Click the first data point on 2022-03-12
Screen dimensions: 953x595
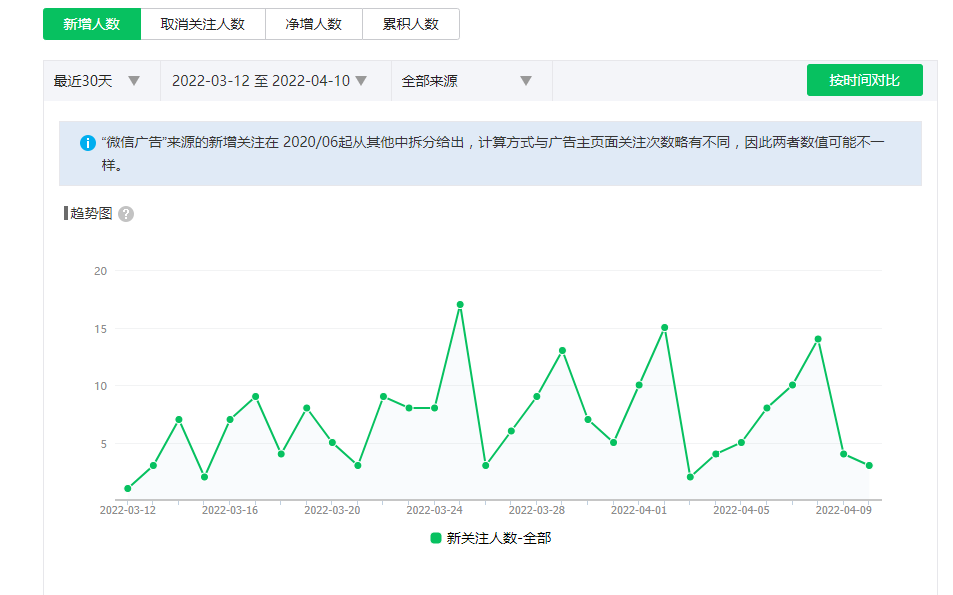[x=128, y=489]
